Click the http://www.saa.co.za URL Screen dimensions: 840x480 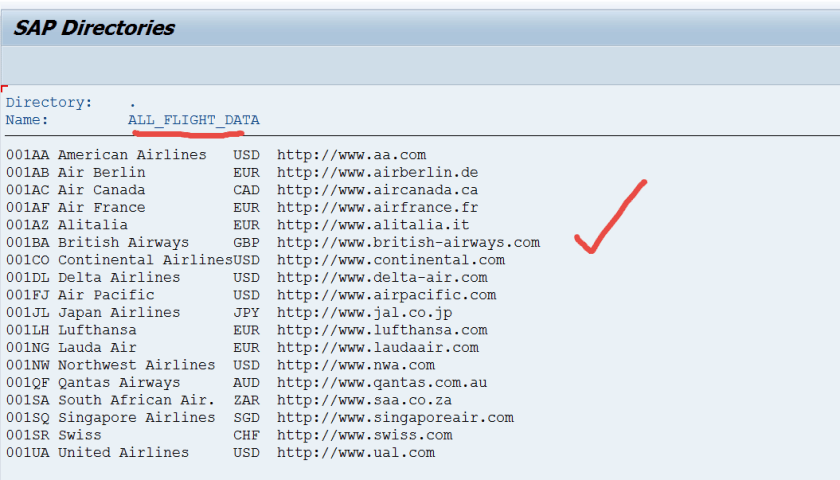[364, 400]
